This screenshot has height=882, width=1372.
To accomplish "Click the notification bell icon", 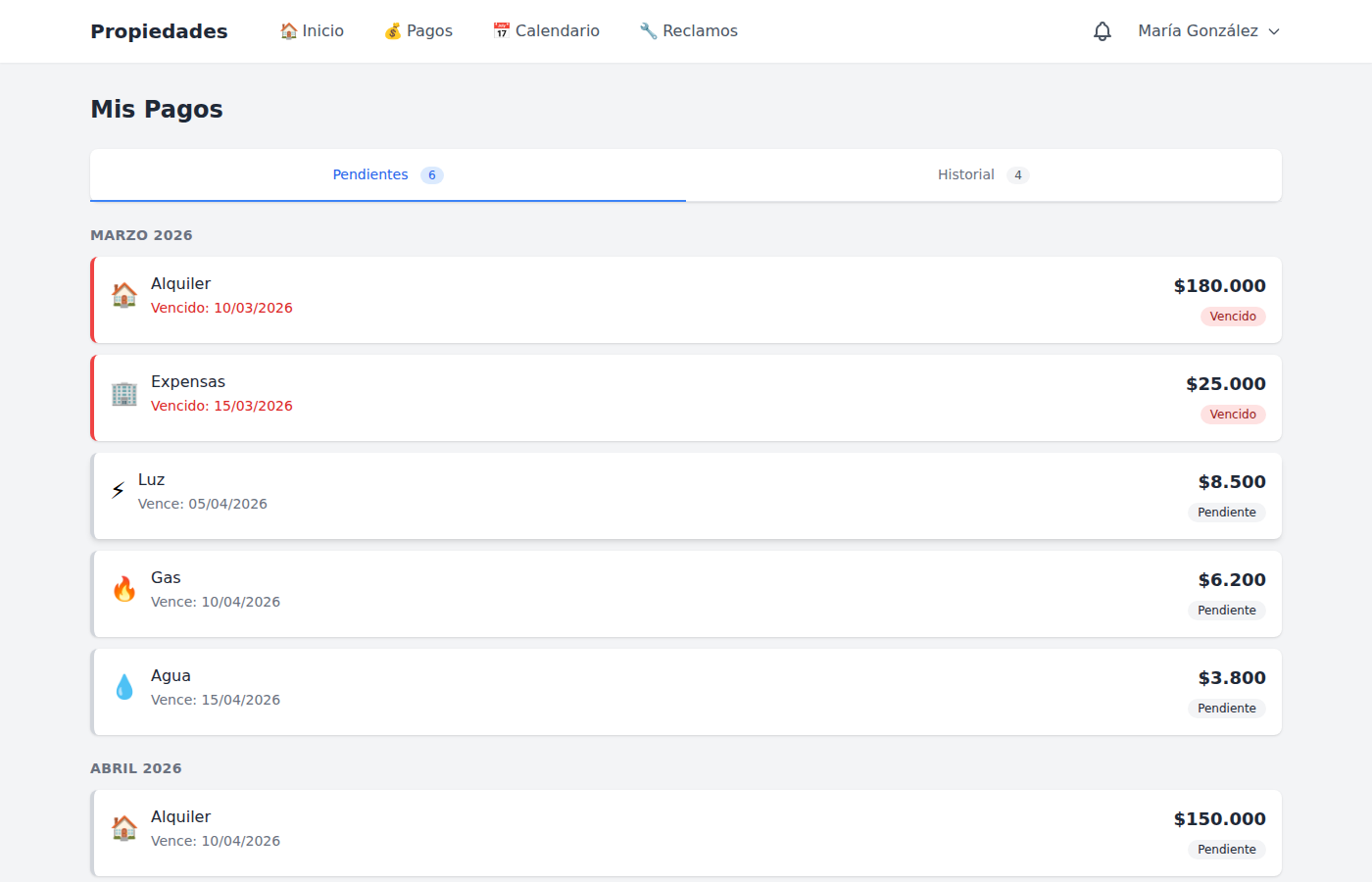I will tap(1102, 31).
